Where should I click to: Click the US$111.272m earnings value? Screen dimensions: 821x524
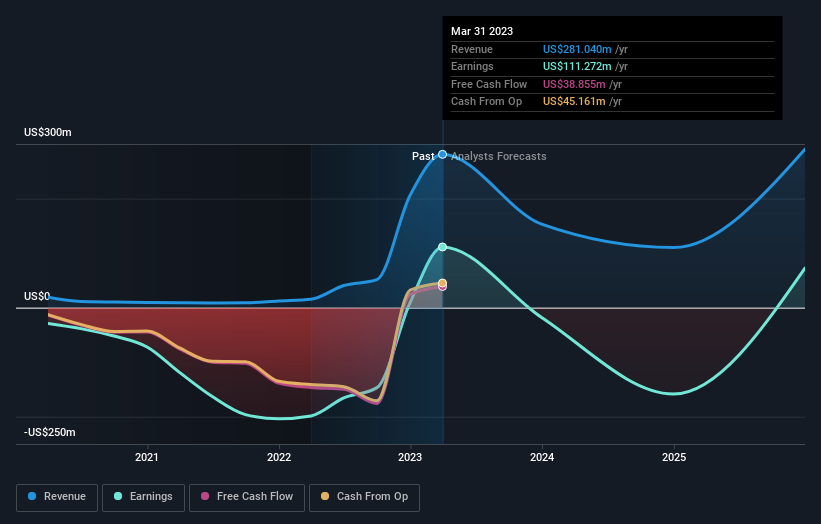point(577,66)
